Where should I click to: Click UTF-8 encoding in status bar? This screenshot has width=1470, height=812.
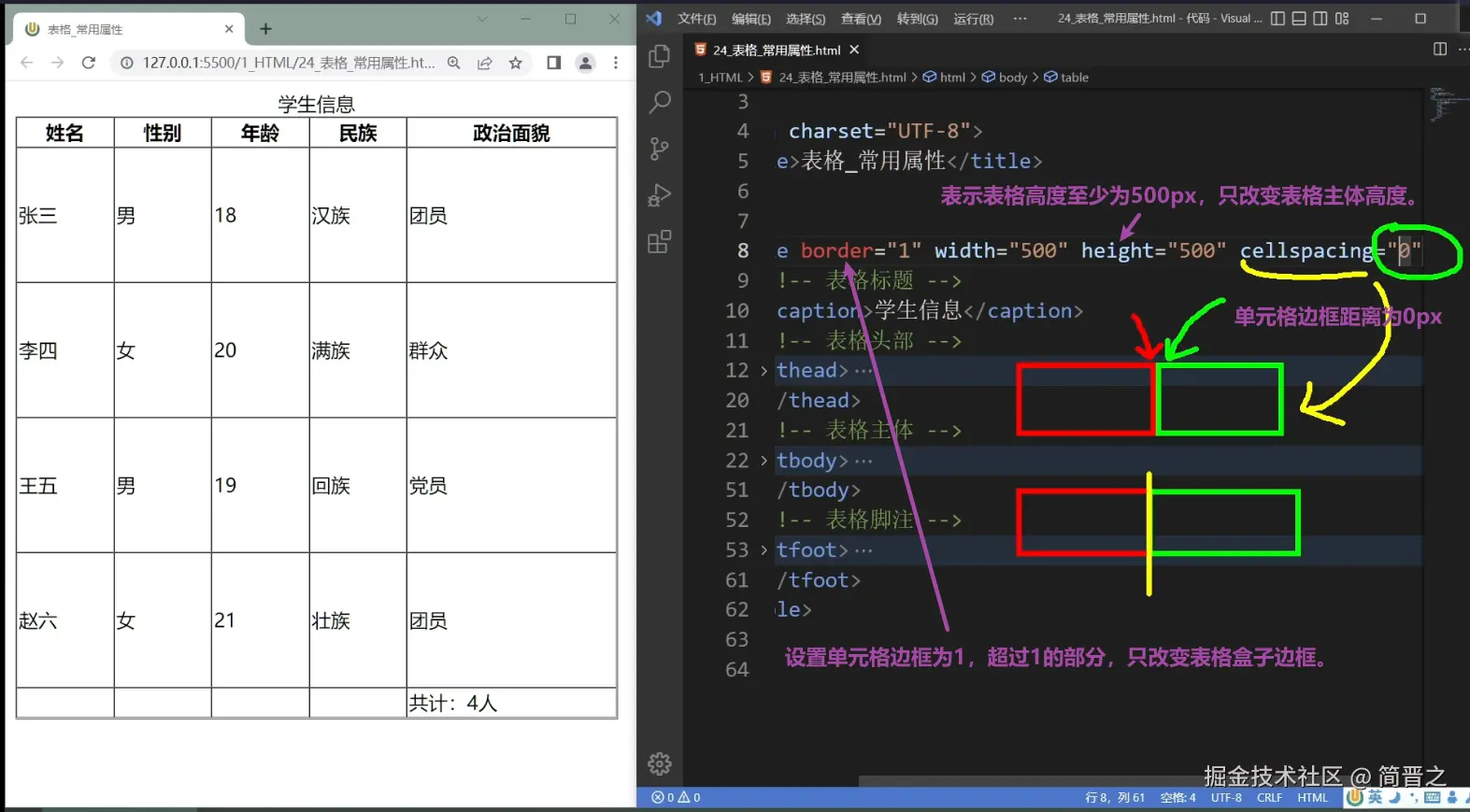coord(1226,798)
